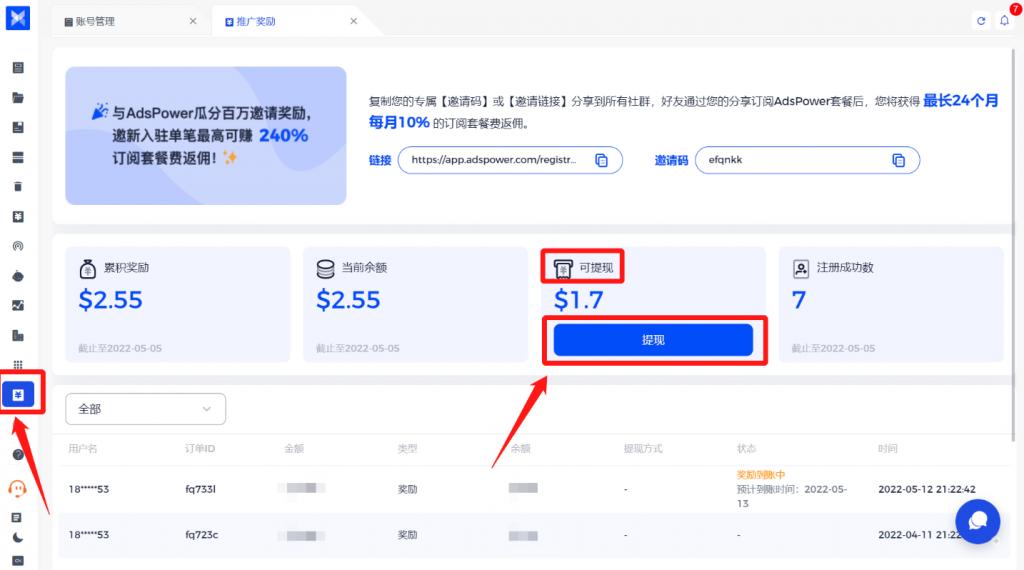This screenshot has height=570, width=1024.
Task: Toggle dark mode moon icon
Action: click(18, 538)
